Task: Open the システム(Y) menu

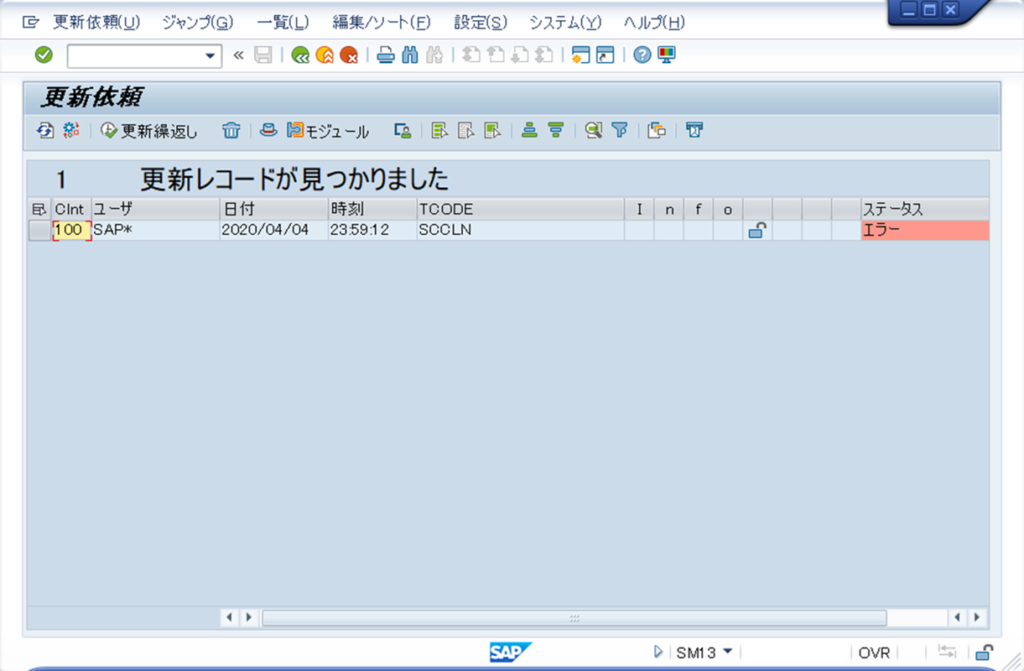Action: [565, 22]
